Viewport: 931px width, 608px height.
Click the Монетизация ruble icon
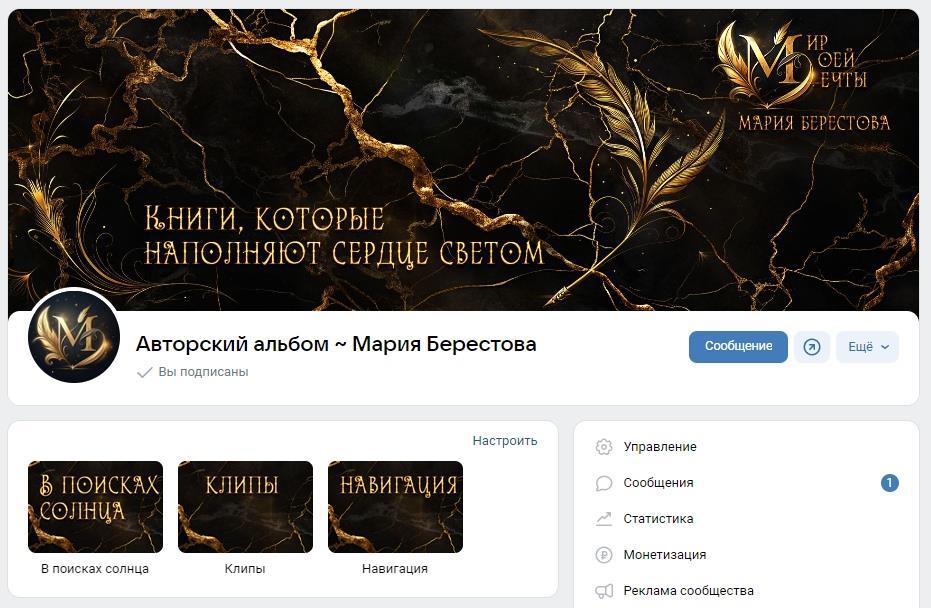[604, 555]
